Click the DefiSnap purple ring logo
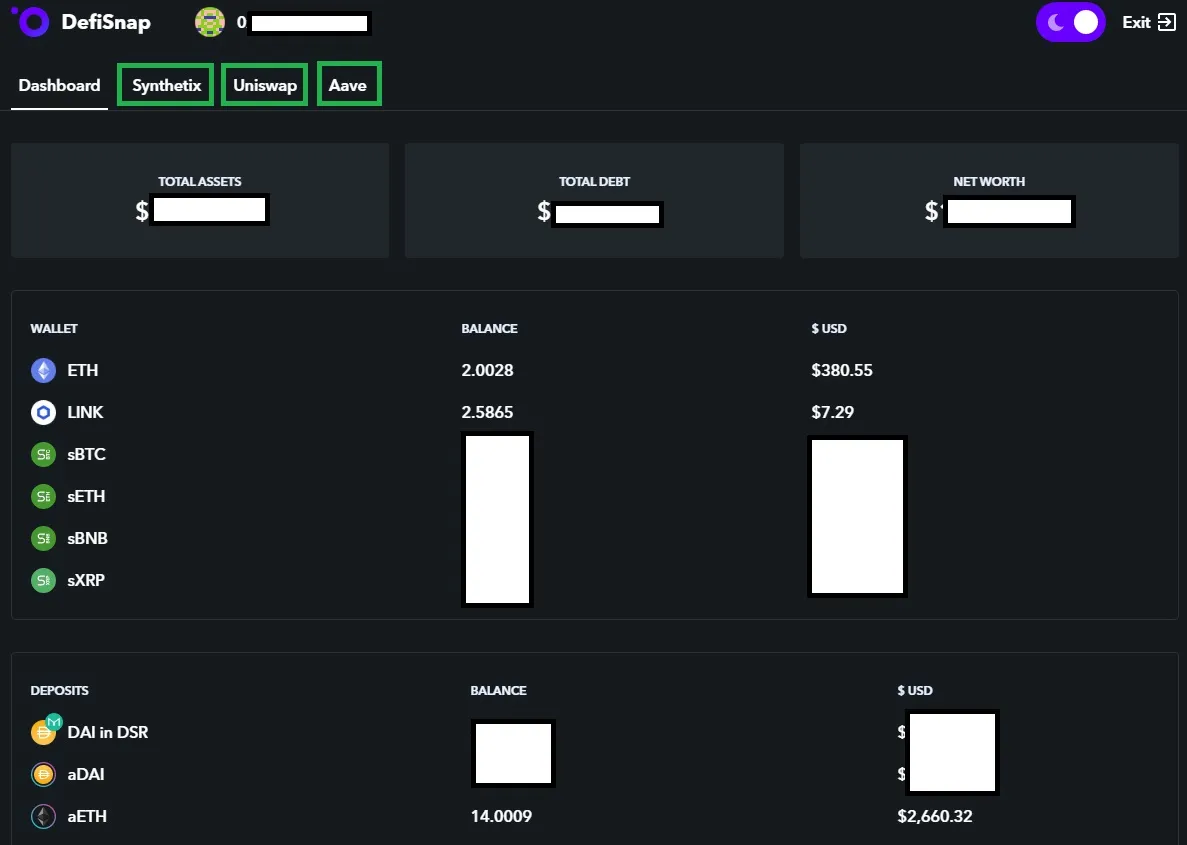 31,21
